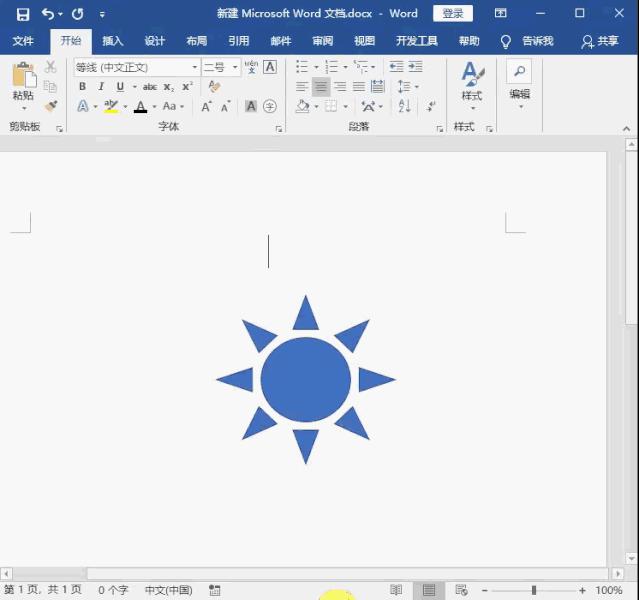This screenshot has height=600, width=639.
Task: Click Increase Indent icon
Action: coord(415,66)
